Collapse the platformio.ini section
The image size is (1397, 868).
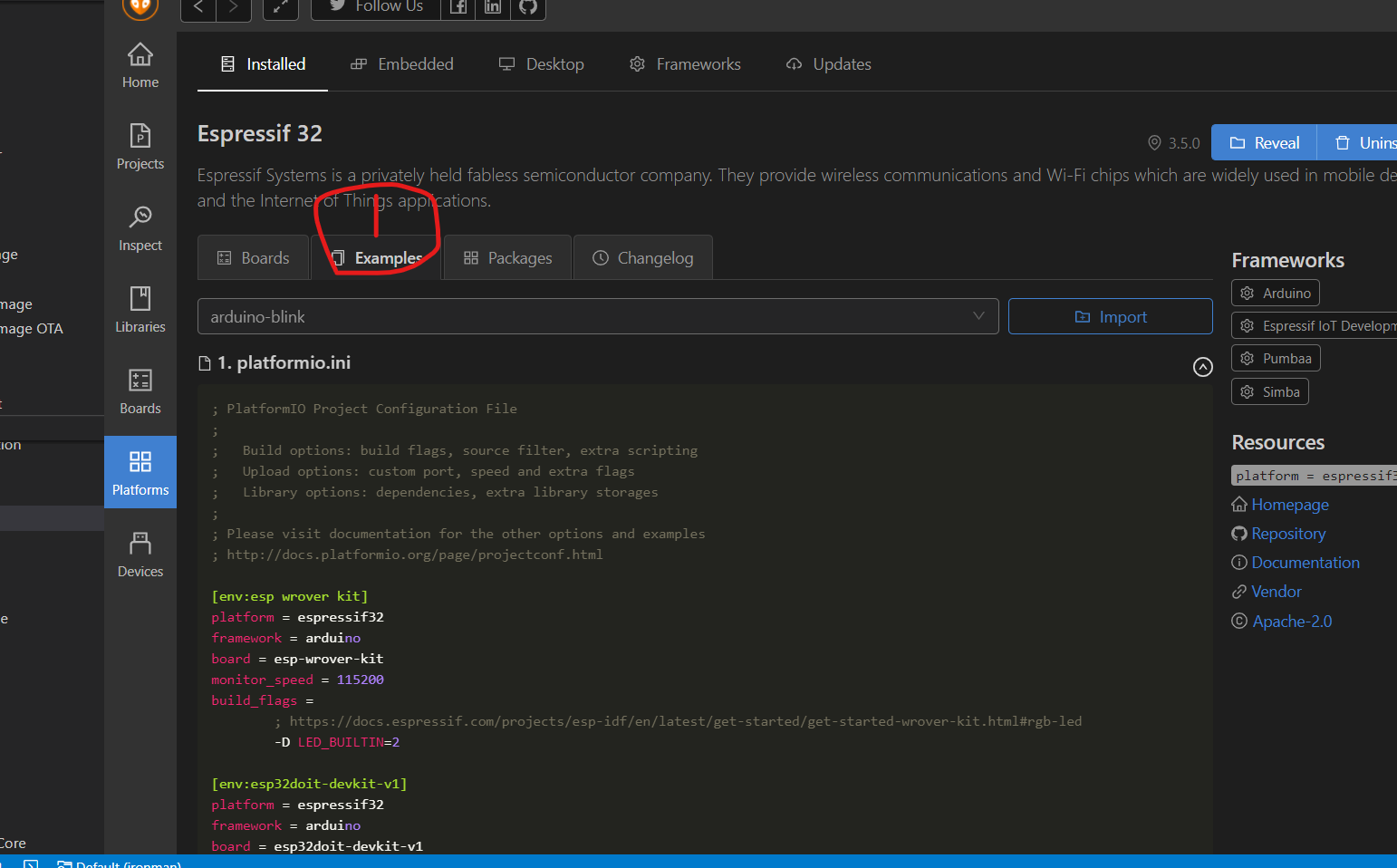click(x=1203, y=366)
